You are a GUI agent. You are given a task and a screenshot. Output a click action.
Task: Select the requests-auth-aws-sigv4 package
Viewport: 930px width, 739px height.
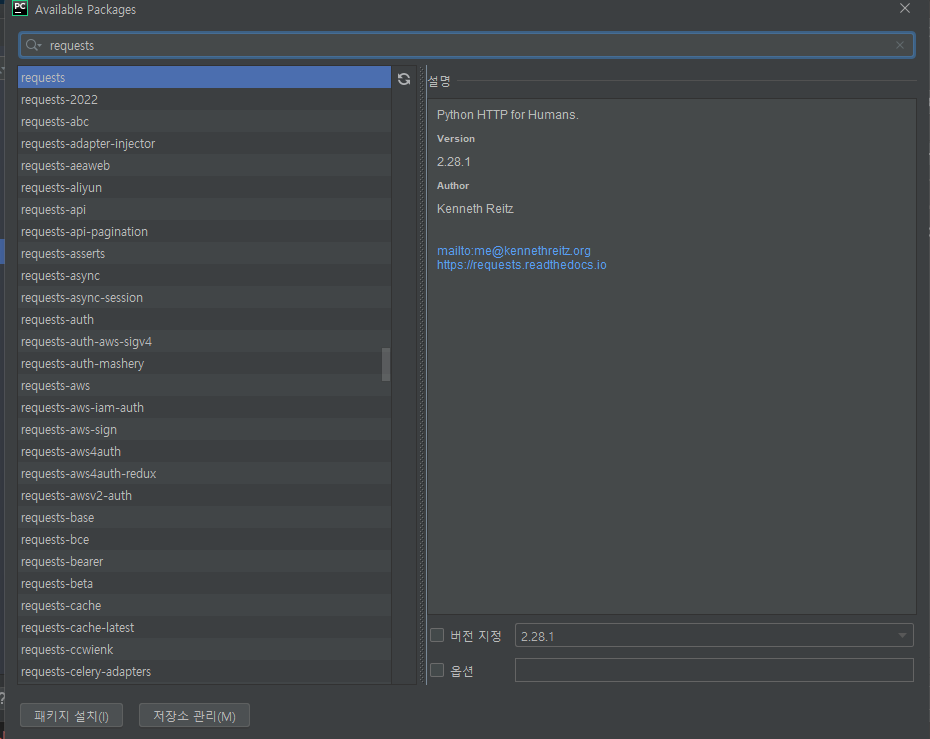pyautogui.click(x=204, y=342)
